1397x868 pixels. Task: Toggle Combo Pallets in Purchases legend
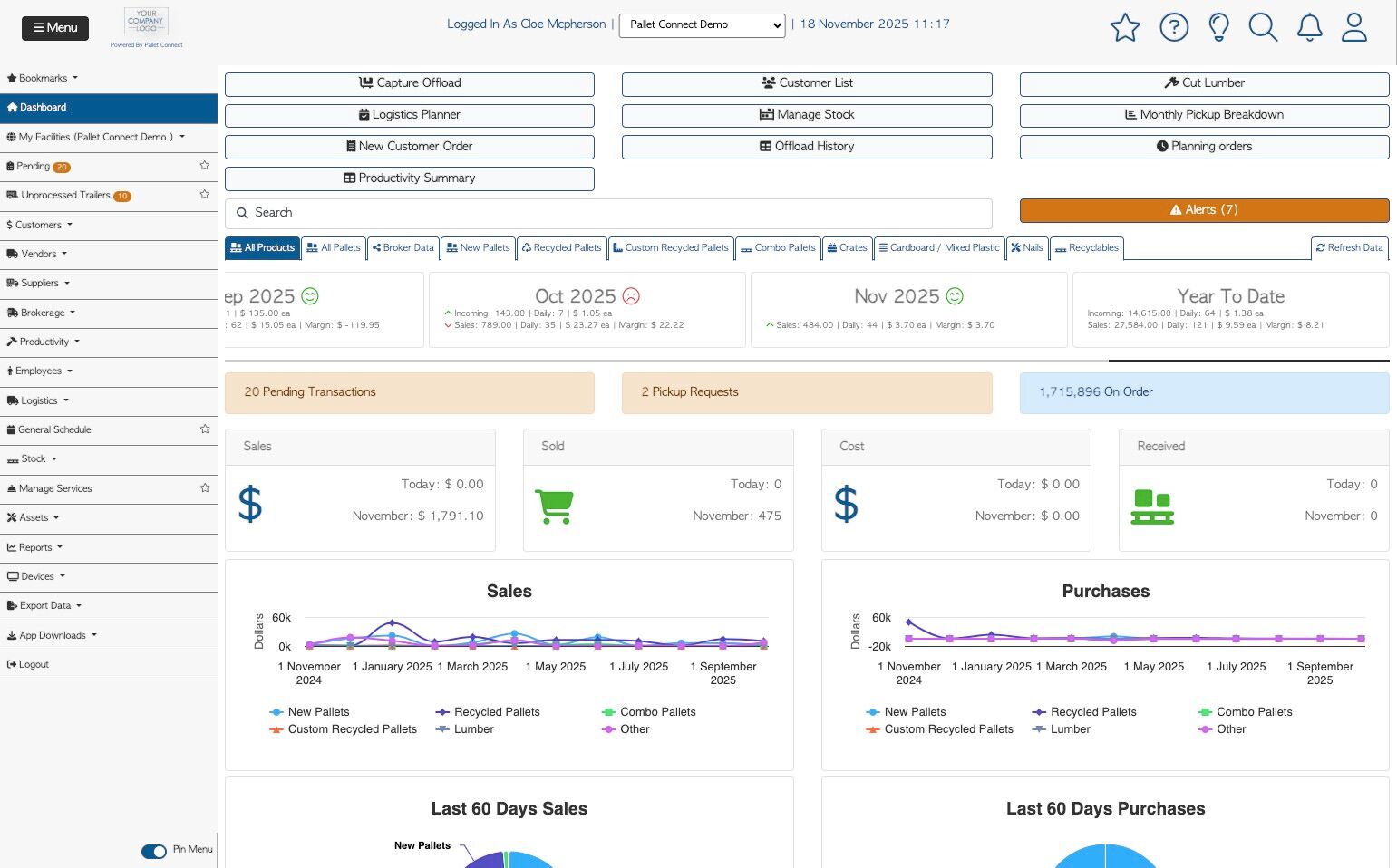coord(1246,712)
